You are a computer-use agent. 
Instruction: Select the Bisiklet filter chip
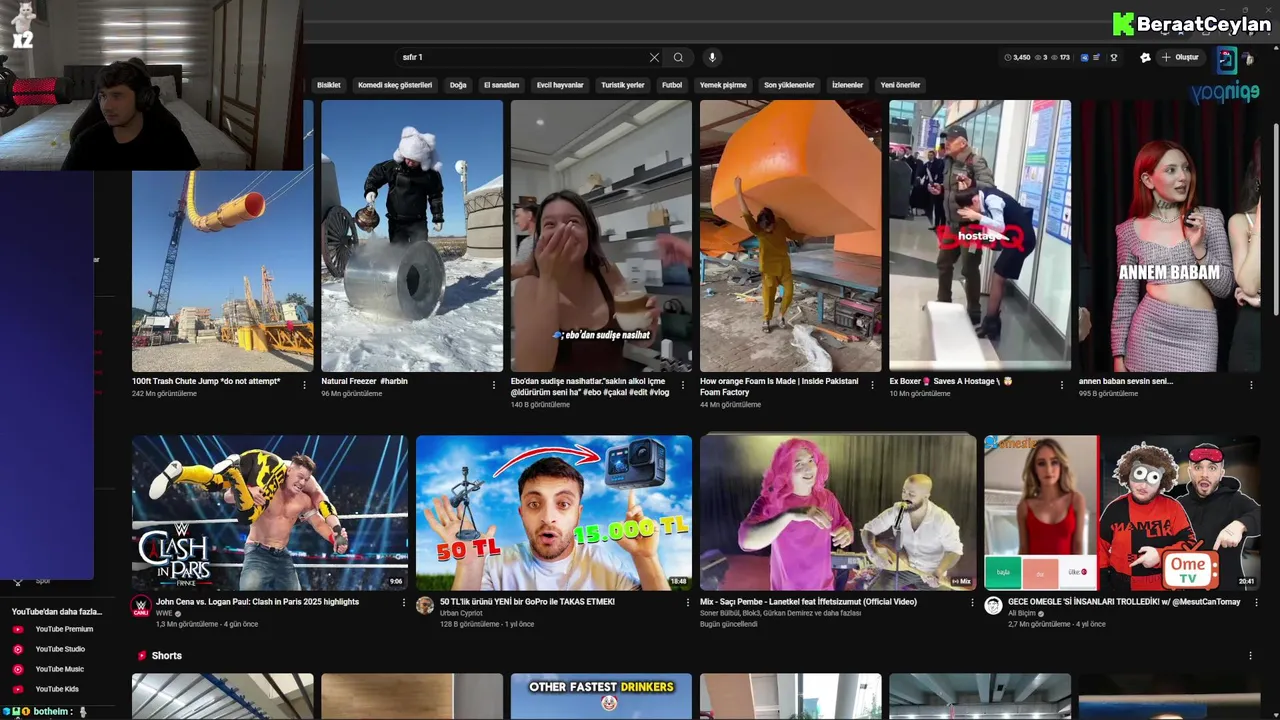[x=329, y=85]
